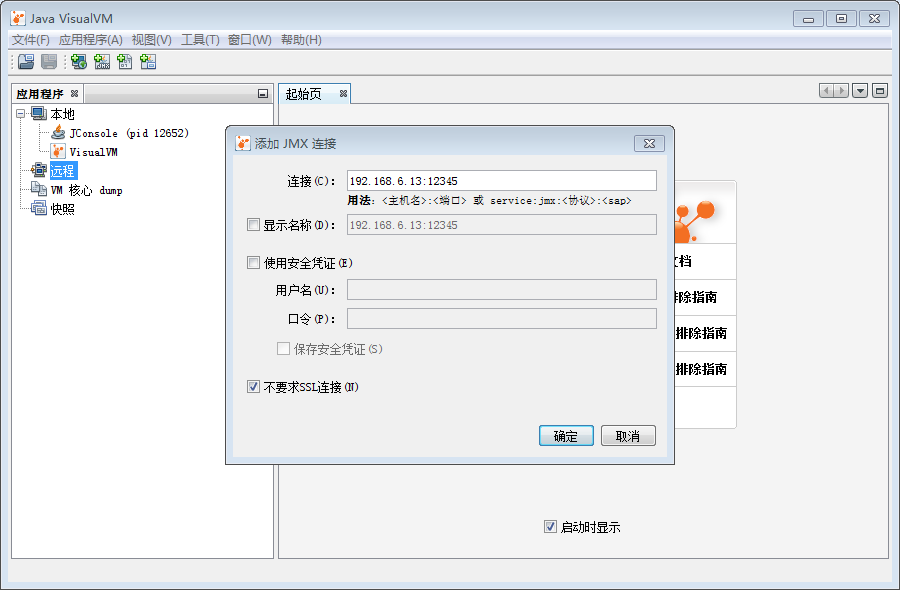Check the 使用安全凭证 option
The width and height of the screenshot is (900, 590).
tap(253, 263)
